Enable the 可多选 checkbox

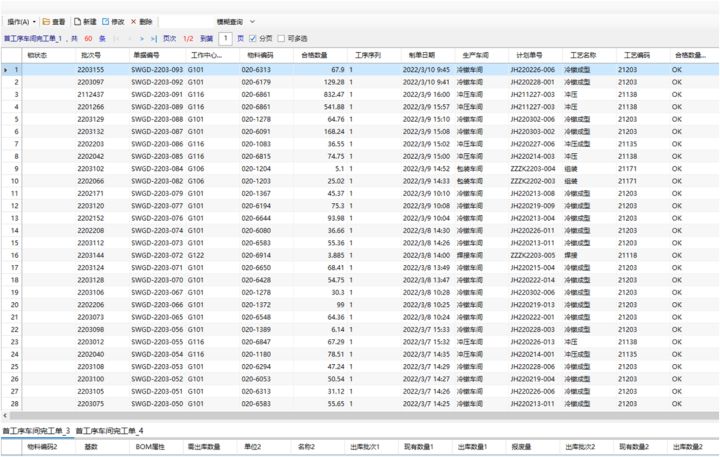(281, 39)
